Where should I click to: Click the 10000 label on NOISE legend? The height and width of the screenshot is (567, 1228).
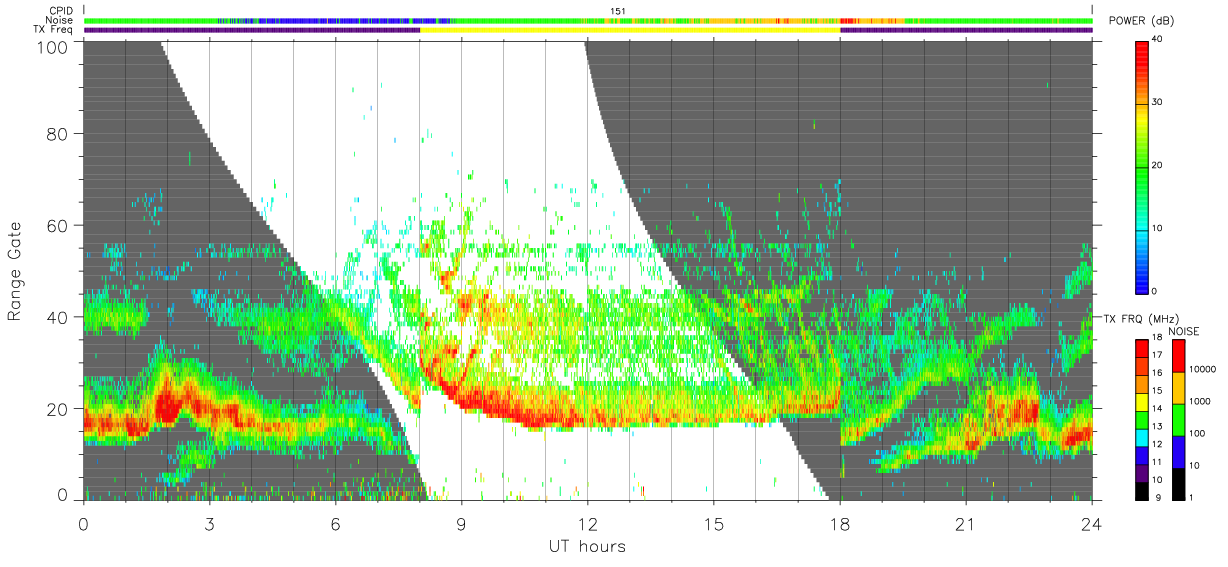[1204, 369]
